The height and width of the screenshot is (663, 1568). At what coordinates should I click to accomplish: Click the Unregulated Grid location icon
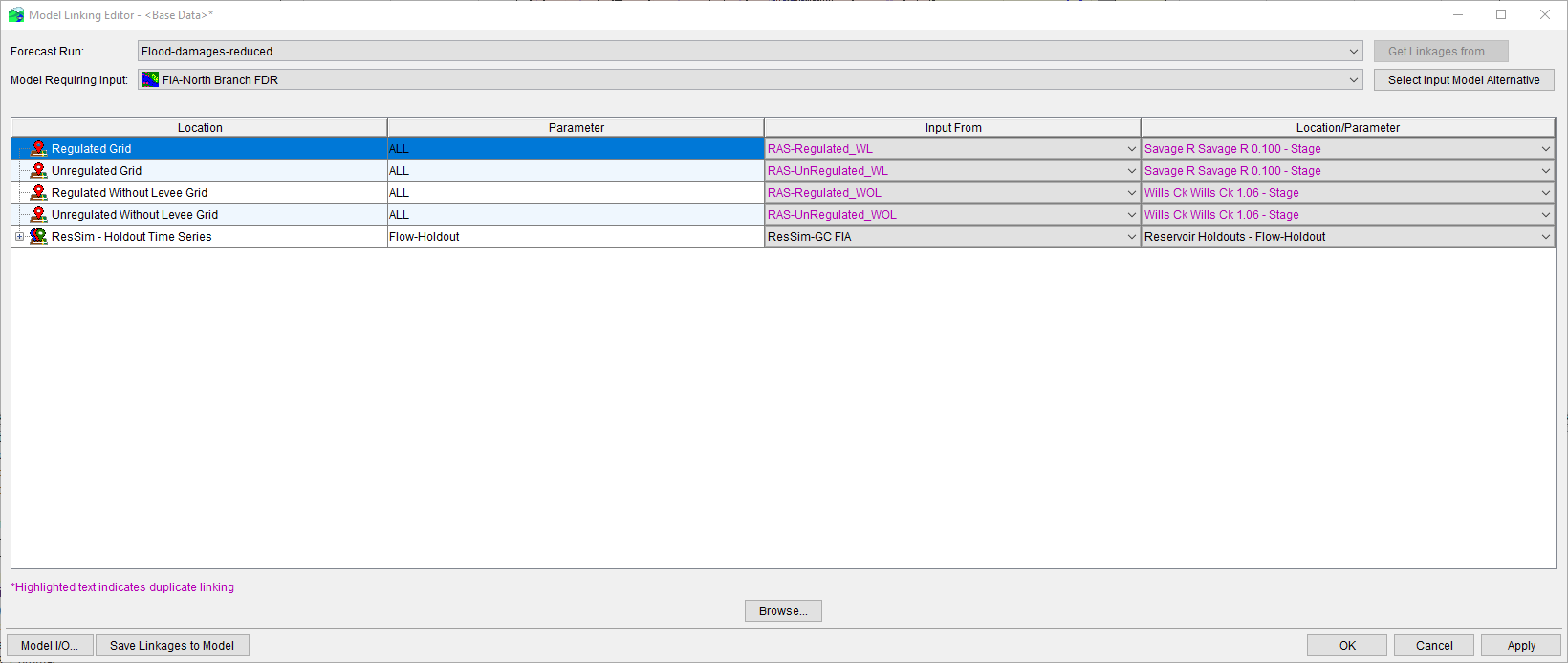click(38, 170)
